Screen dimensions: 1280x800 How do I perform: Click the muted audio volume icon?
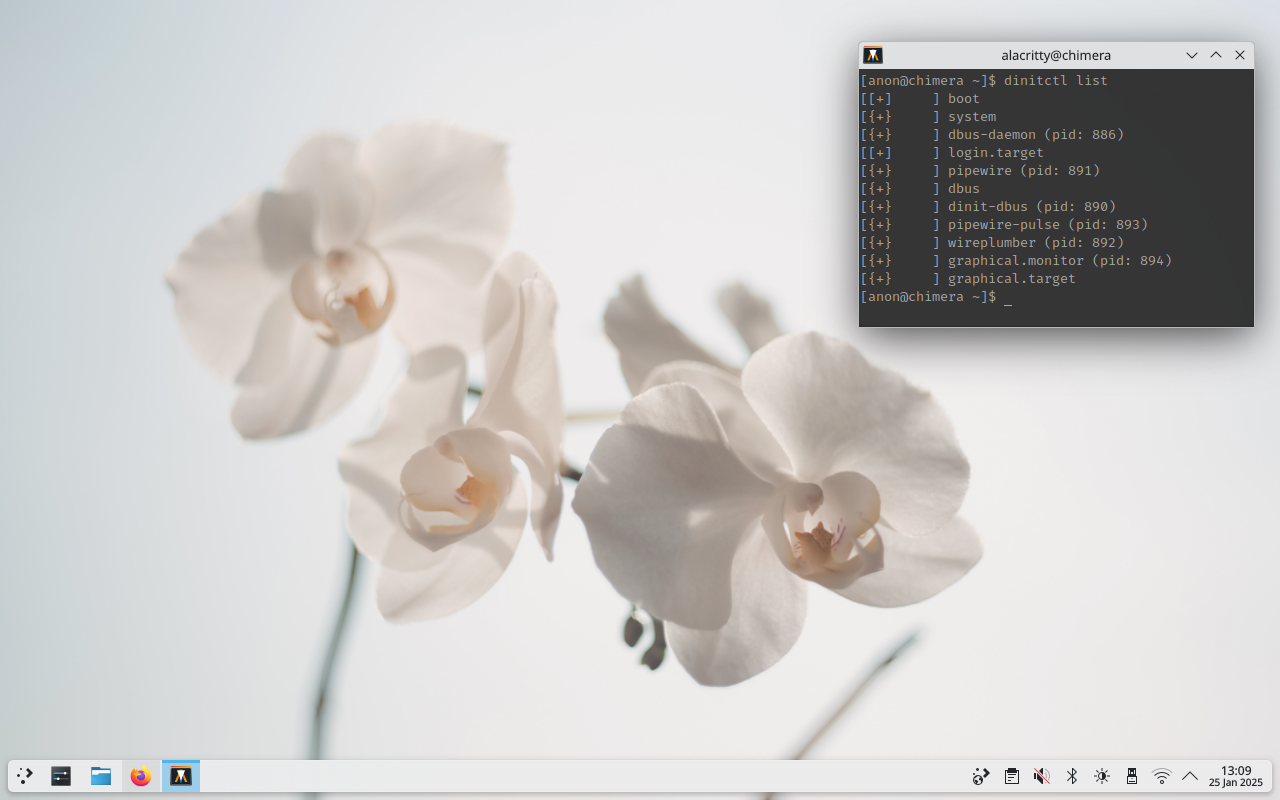pyautogui.click(x=1042, y=776)
